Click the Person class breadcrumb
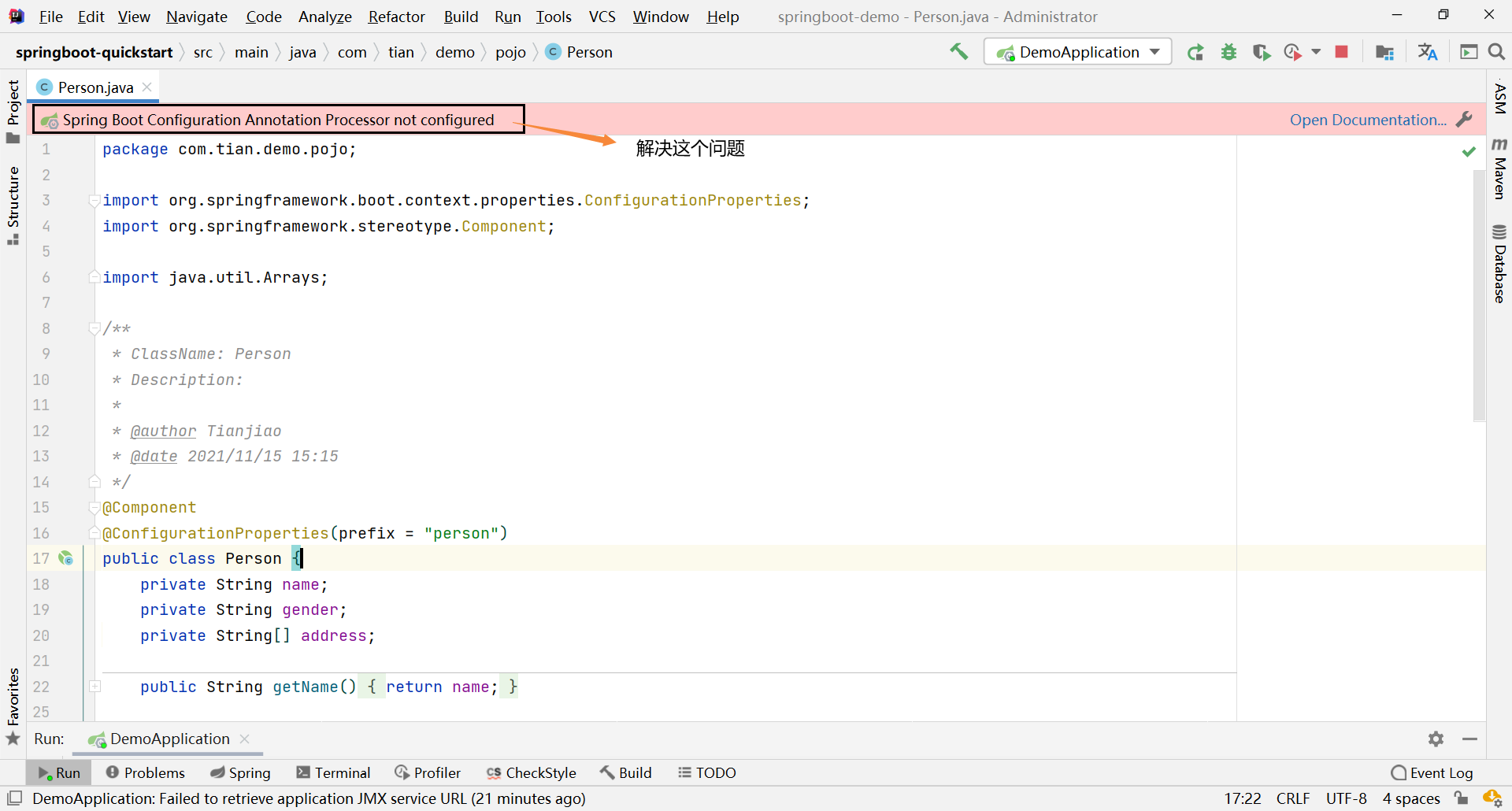The width and height of the screenshot is (1512, 811). (579, 52)
